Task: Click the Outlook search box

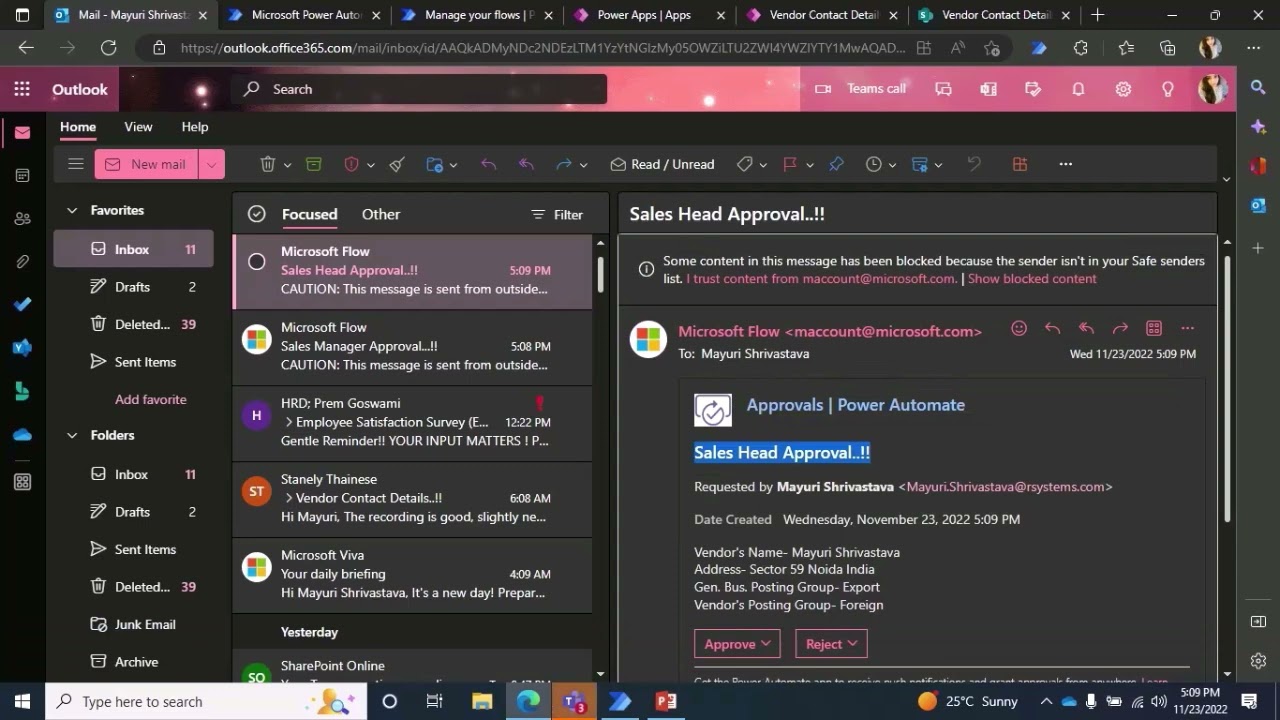Action: point(419,89)
